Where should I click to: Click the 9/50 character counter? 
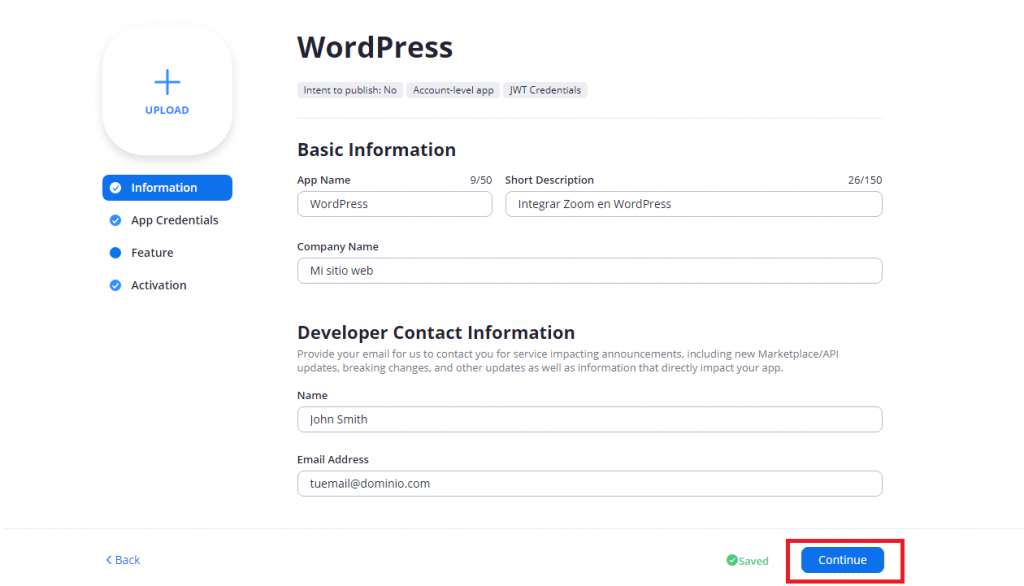(x=481, y=180)
